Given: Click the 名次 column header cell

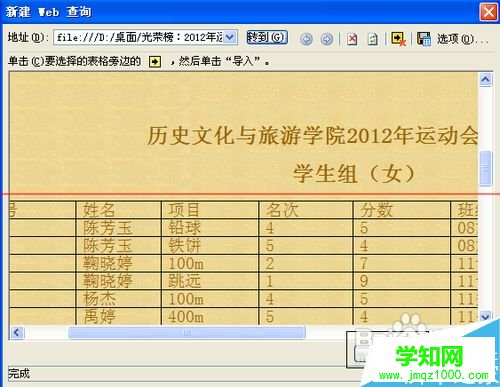Looking at the screenshot, I should pos(305,210).
